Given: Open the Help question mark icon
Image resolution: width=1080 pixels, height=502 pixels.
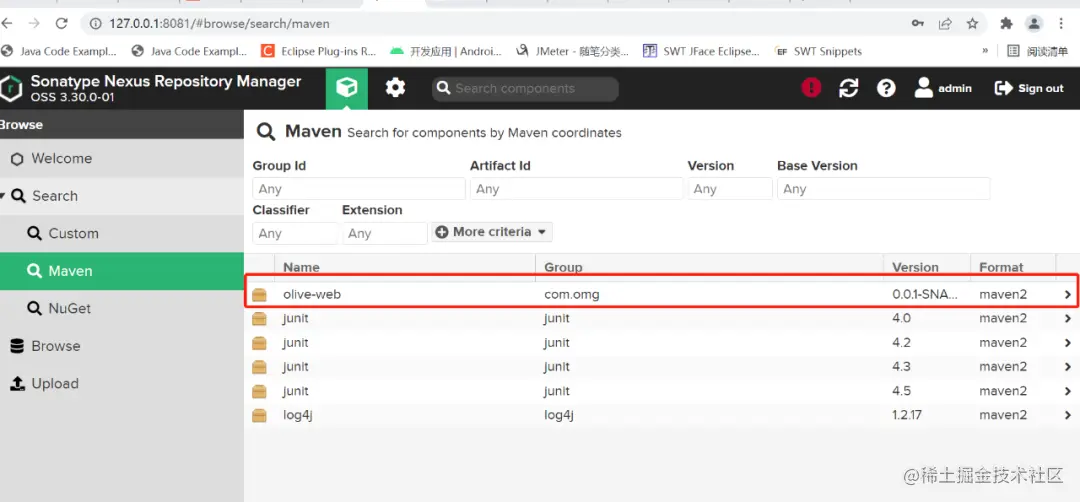Looking at the screenshot, I should pyautogui.click(x=886, y=88).
